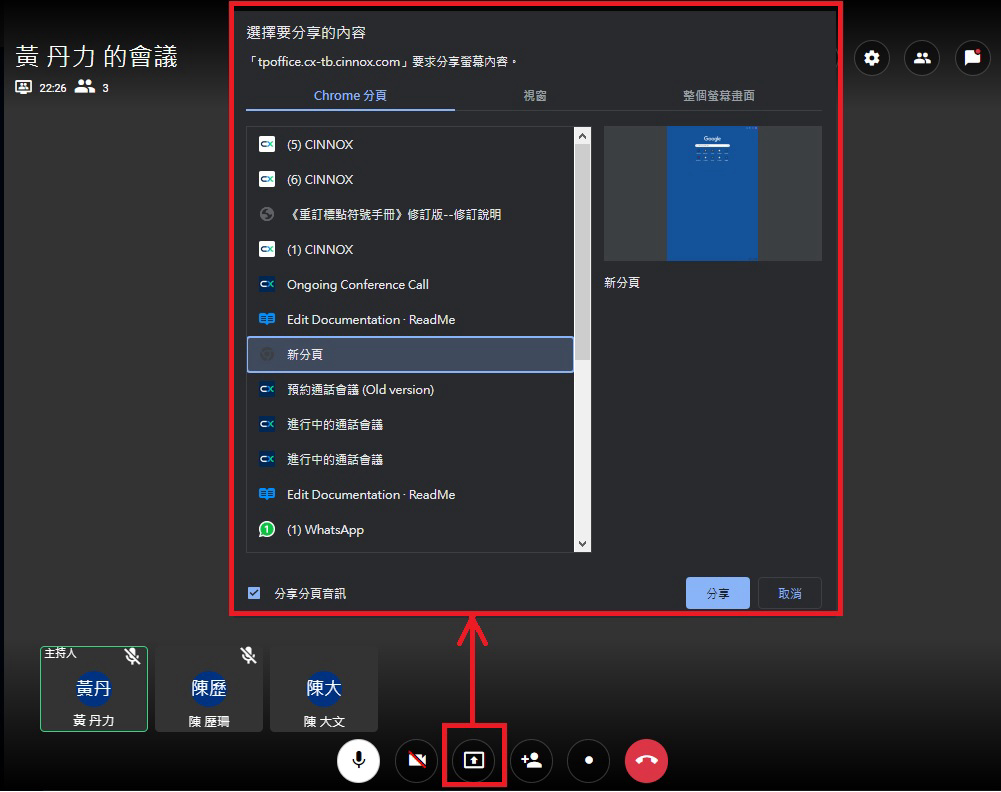Turn on the camera icon
The image size is (1001, 792).
[x=417, y=760]
